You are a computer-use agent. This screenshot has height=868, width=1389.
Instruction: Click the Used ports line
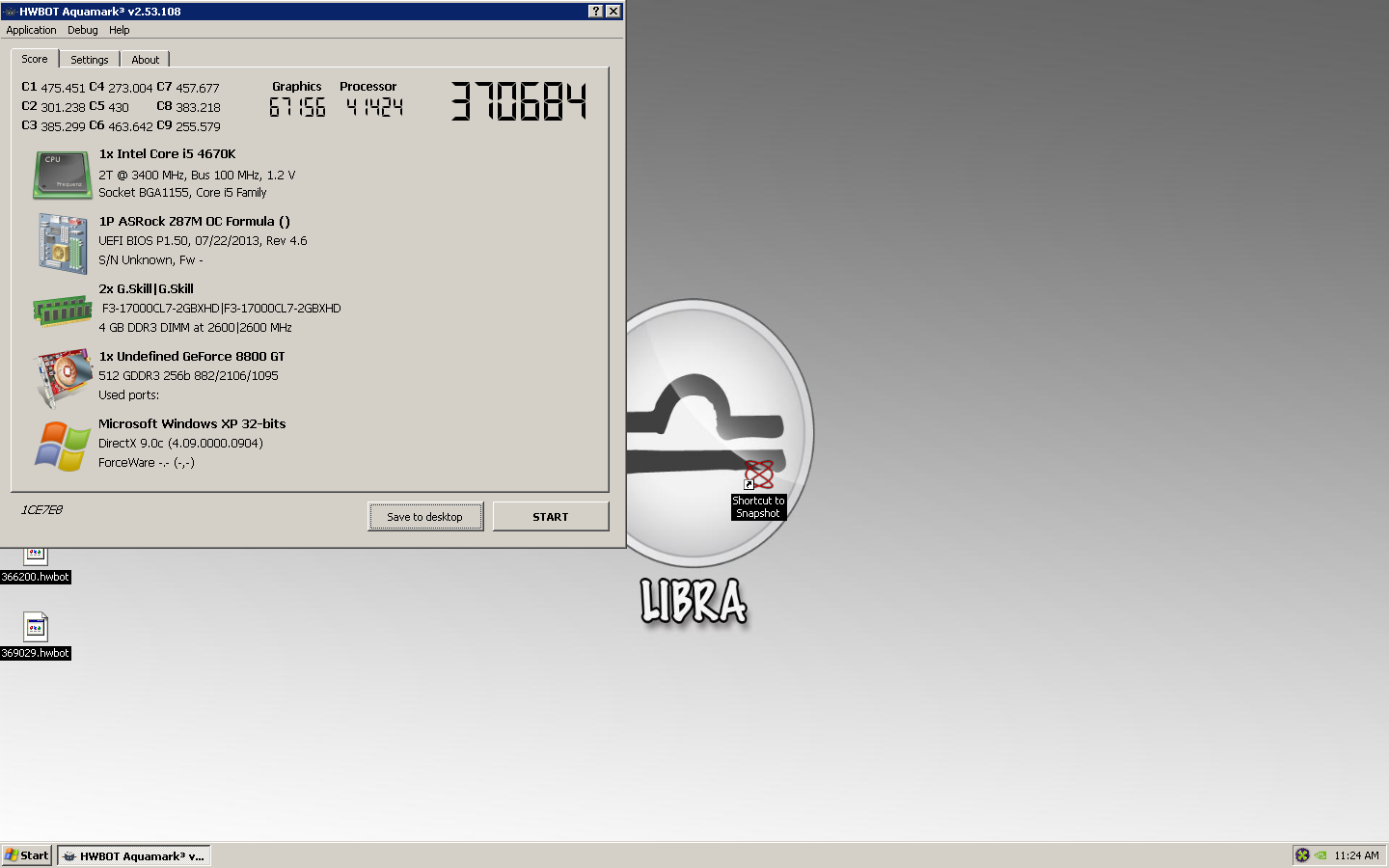128,395
